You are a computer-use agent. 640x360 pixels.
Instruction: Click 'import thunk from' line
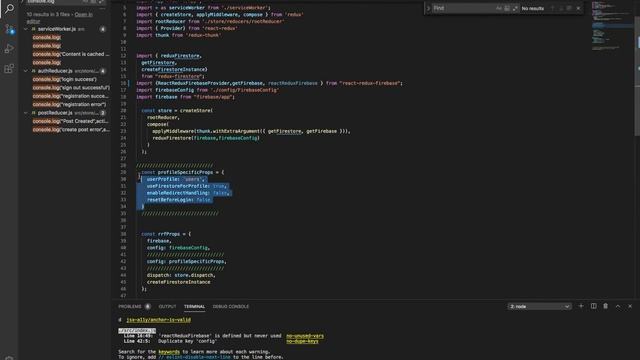178,35
